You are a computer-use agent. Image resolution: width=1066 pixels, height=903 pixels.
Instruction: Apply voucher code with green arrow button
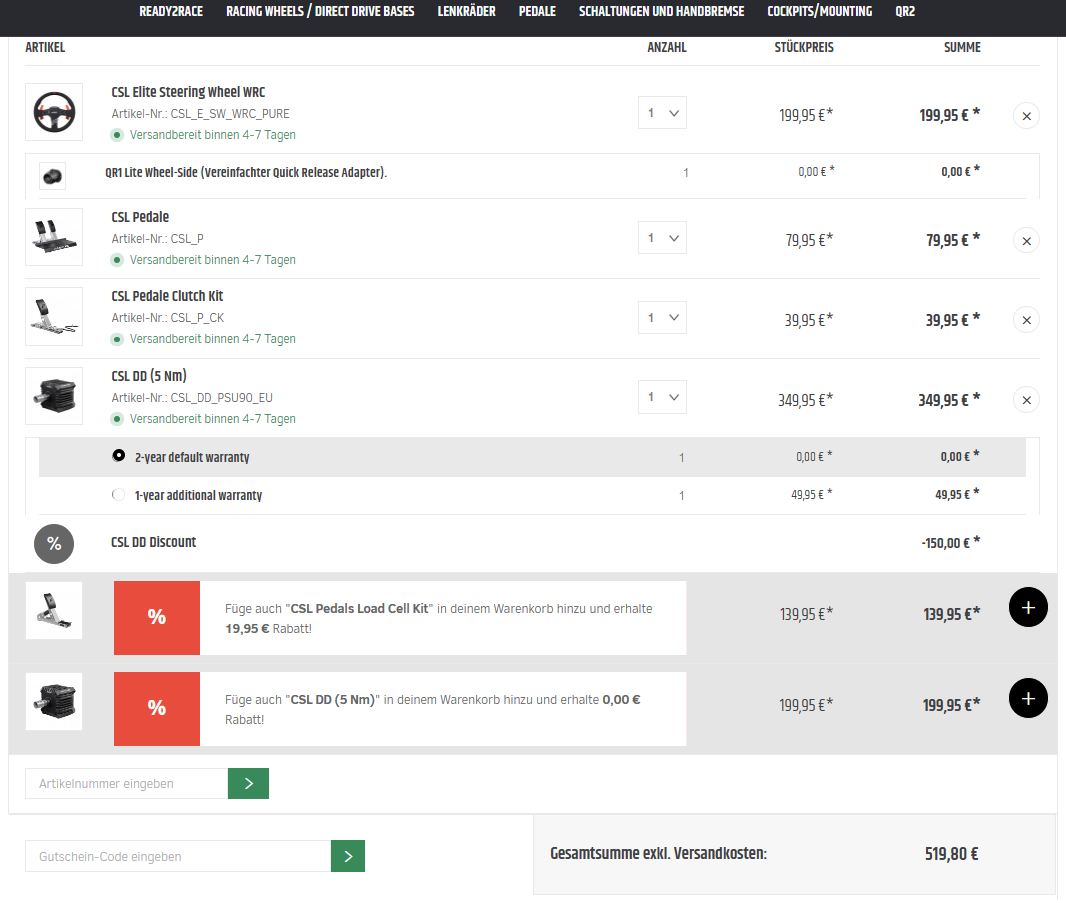[347, 856]
